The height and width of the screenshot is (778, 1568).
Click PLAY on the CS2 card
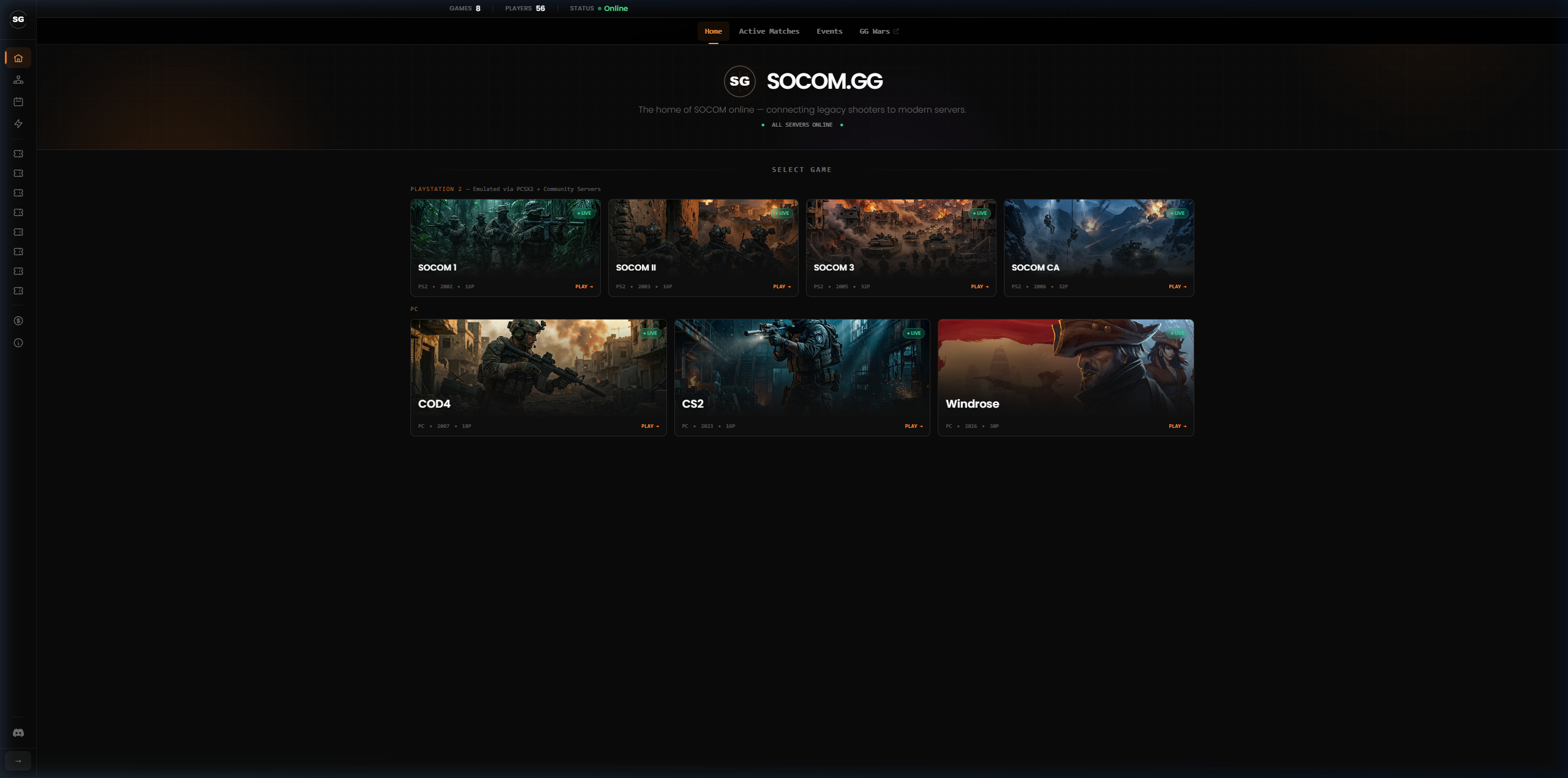pyautogui.click(x=913, y=426)
